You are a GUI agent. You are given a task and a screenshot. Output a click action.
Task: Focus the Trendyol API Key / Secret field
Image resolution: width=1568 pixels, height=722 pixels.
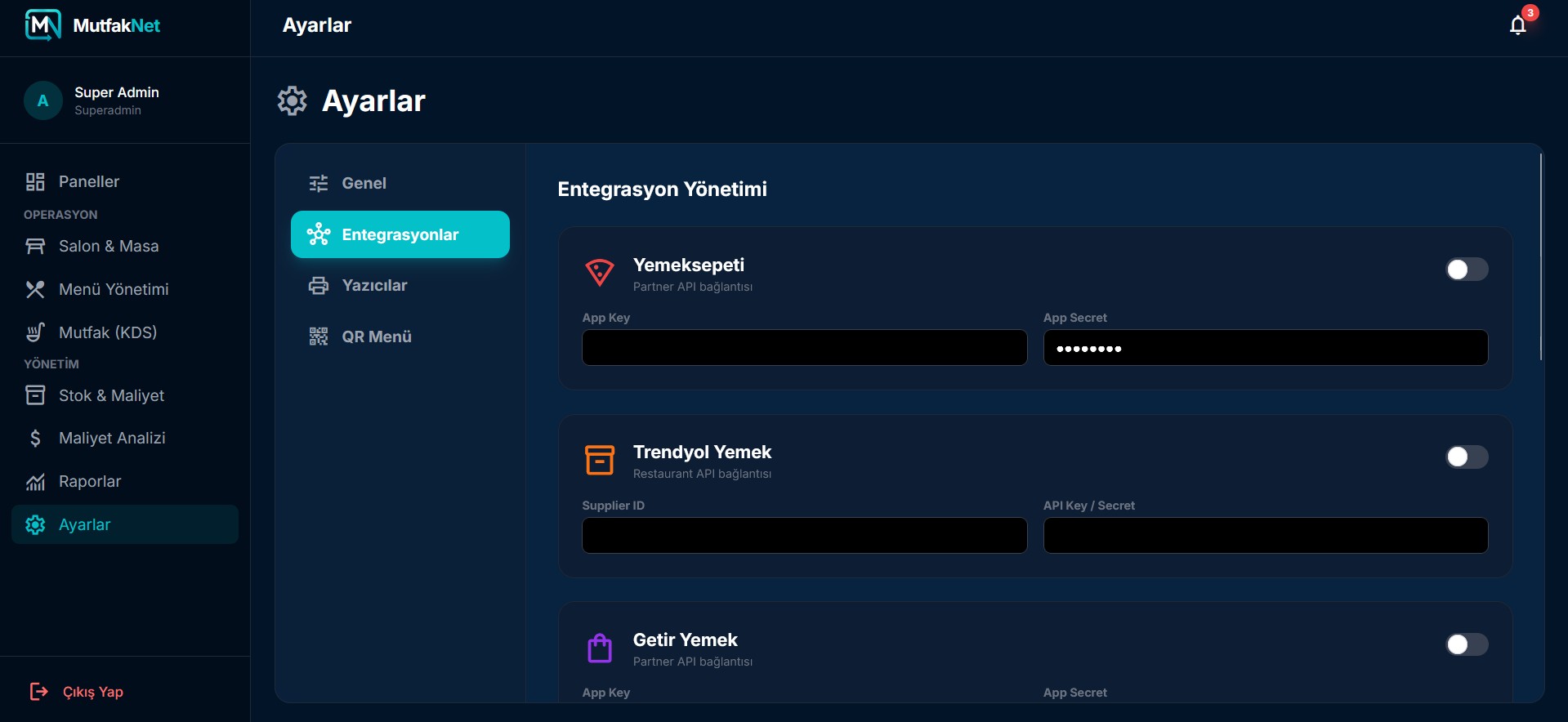coord(1266,536)
